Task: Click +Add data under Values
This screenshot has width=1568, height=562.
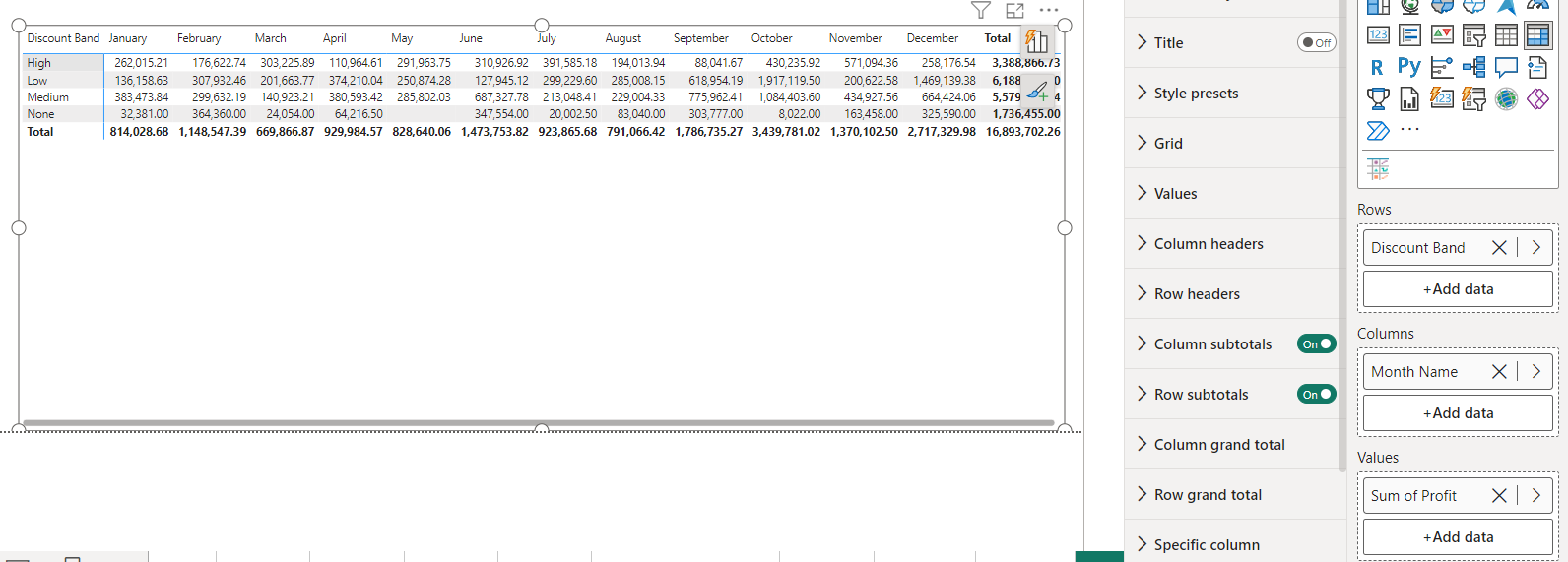Action: [x=1458, y=537]
